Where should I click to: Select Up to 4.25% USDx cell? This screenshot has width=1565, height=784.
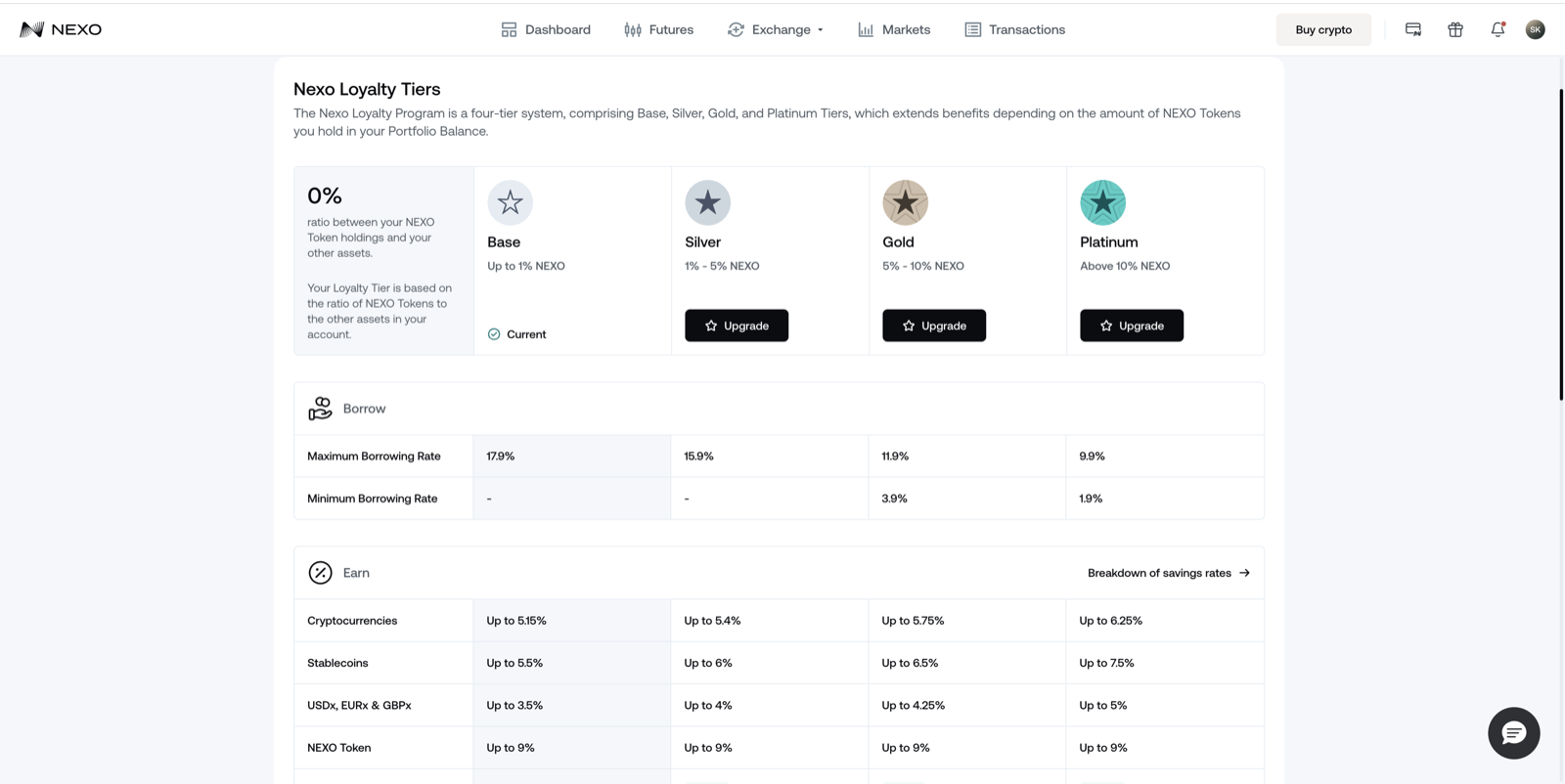click(x=913, y=706)
